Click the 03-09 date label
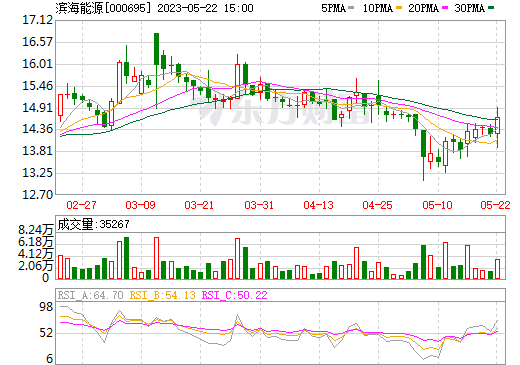Screen dimensions: 520x365 click(140, 205)
